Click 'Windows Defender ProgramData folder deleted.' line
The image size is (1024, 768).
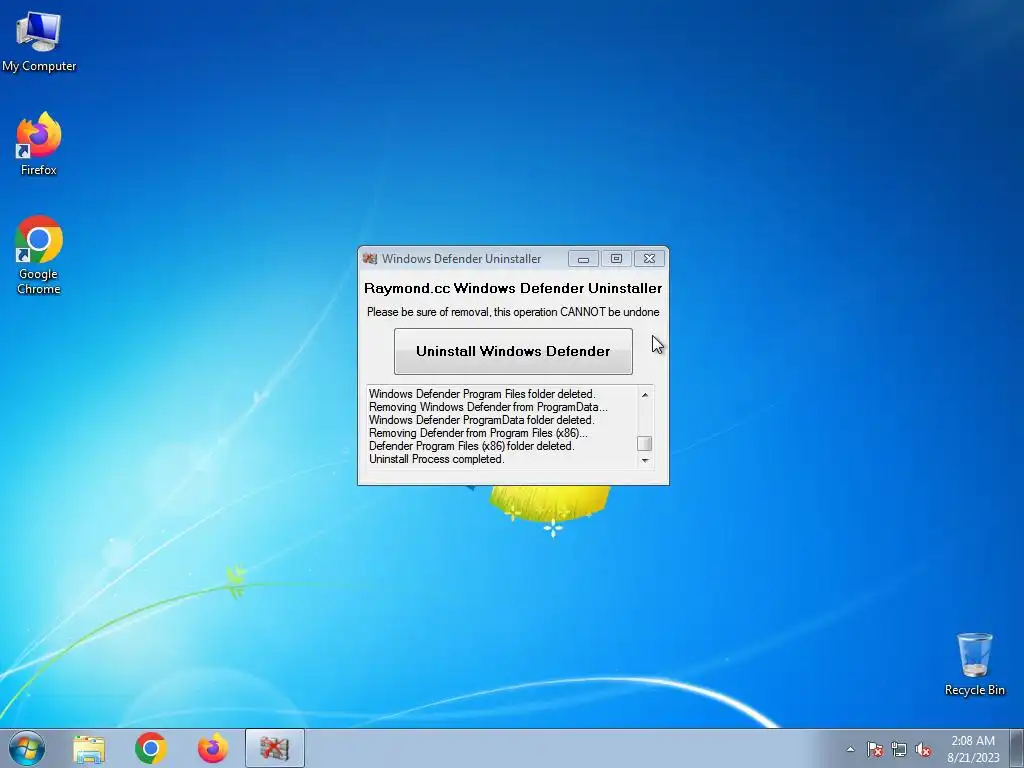[x=481, y=420]
